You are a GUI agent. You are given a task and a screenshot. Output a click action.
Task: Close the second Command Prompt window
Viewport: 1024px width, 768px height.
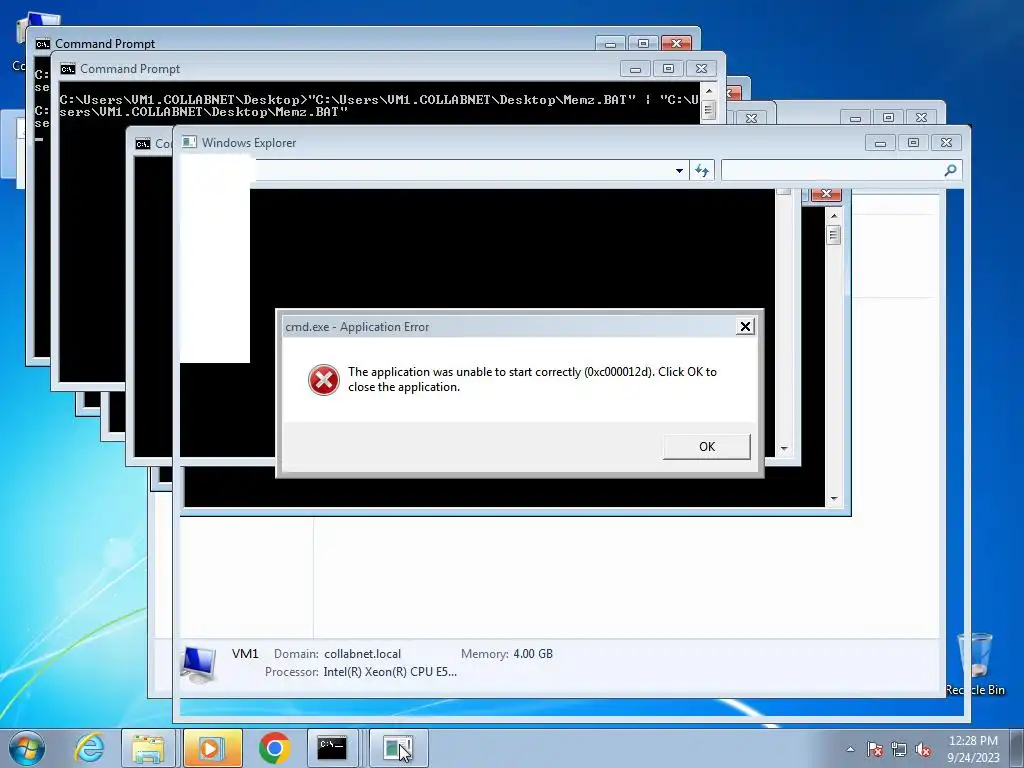click(x=701, y=69)
